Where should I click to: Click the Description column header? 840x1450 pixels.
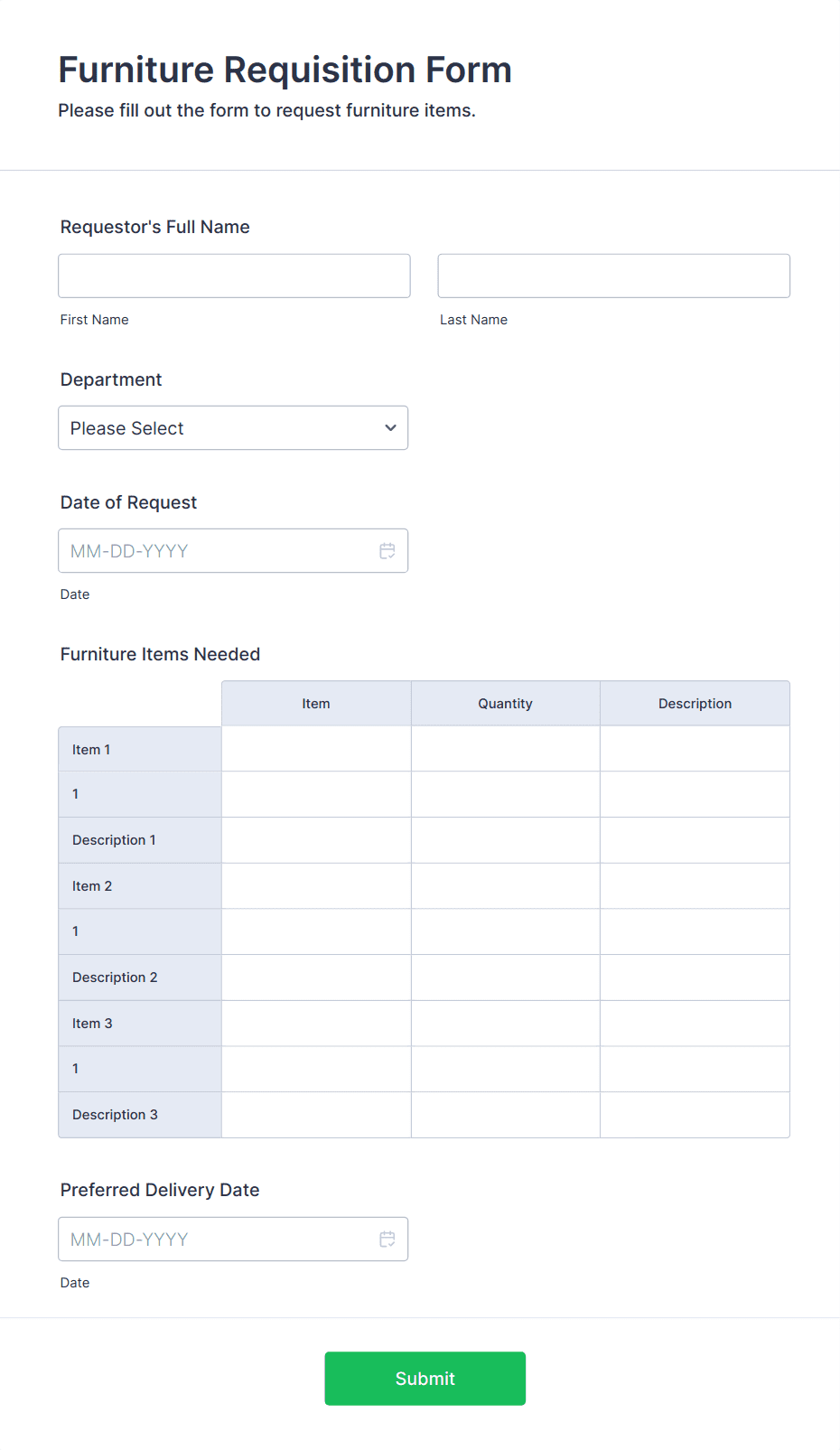[695, 704]
